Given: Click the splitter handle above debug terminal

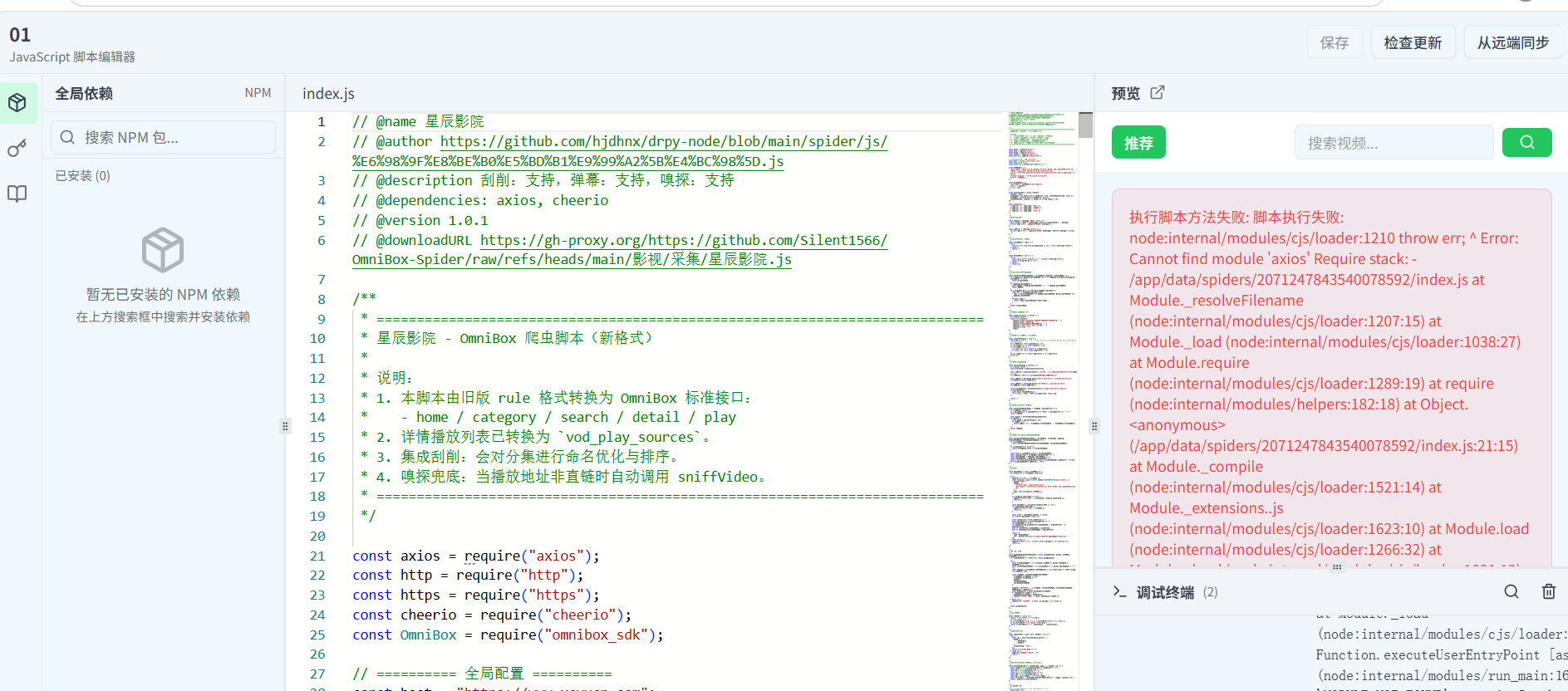Looking at the screenshot, I should point(1337,567).
